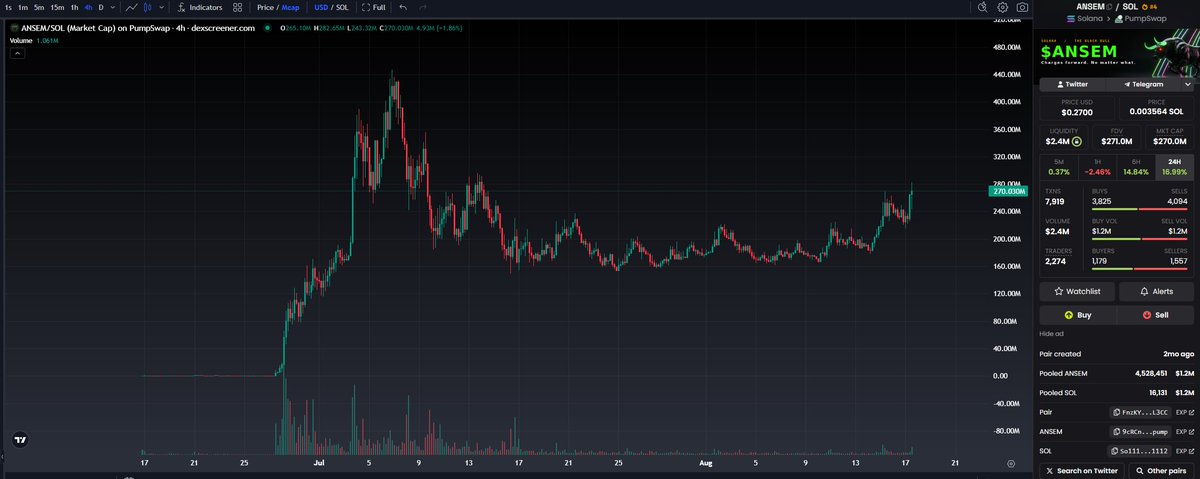Click the red Sell button

point(1155,315)
